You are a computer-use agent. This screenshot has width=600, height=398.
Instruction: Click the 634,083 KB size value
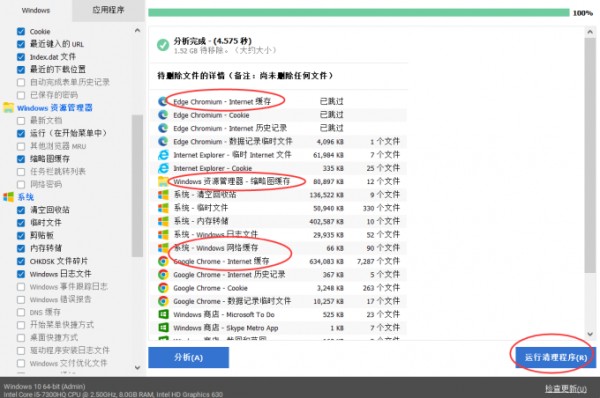coord(326,262)
